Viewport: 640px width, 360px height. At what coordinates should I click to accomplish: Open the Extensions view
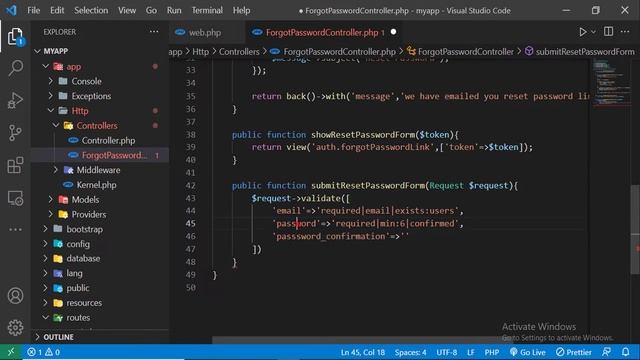coord(16,165)
